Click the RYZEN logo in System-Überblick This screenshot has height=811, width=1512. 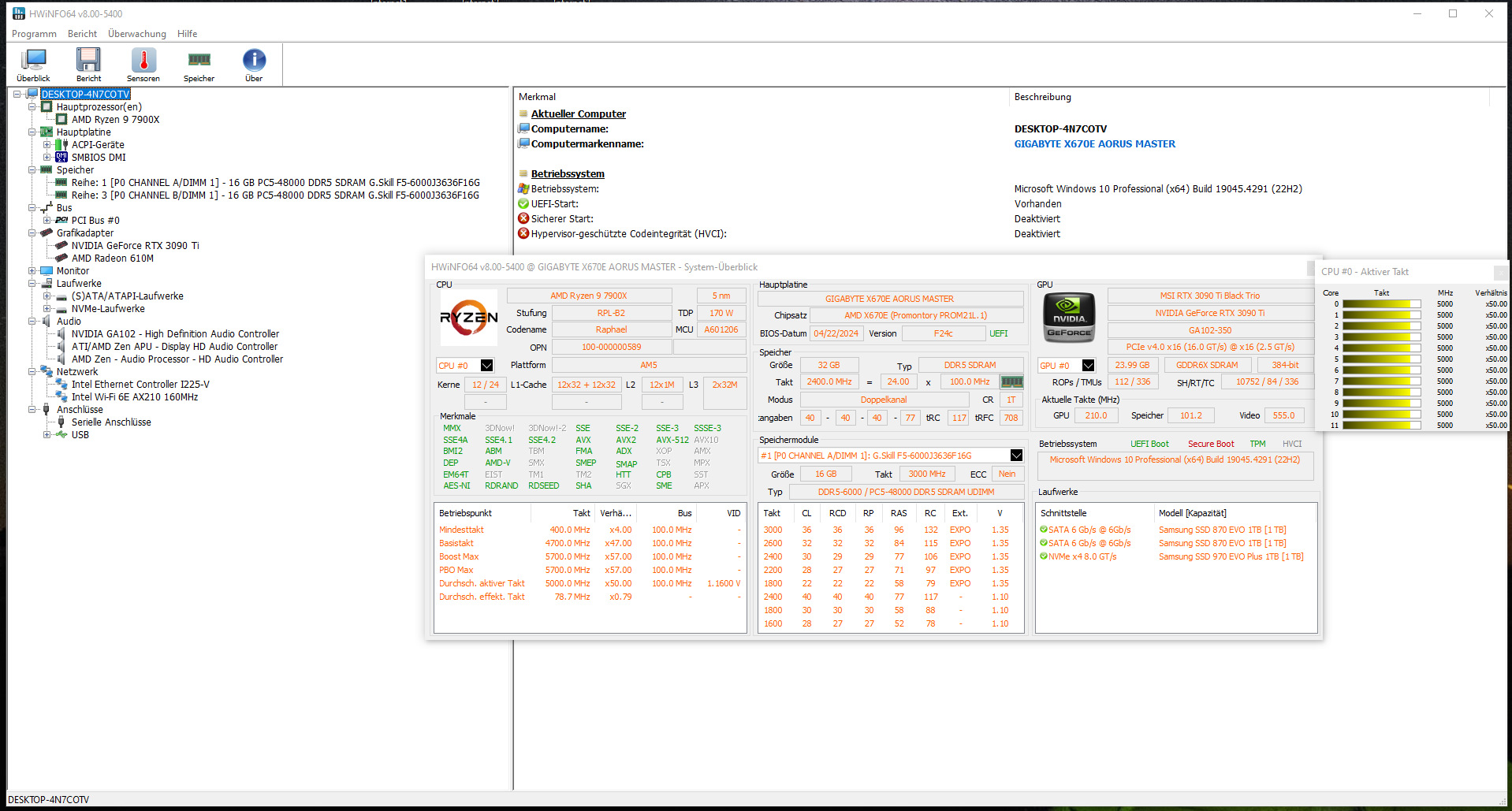coord(468,318)
